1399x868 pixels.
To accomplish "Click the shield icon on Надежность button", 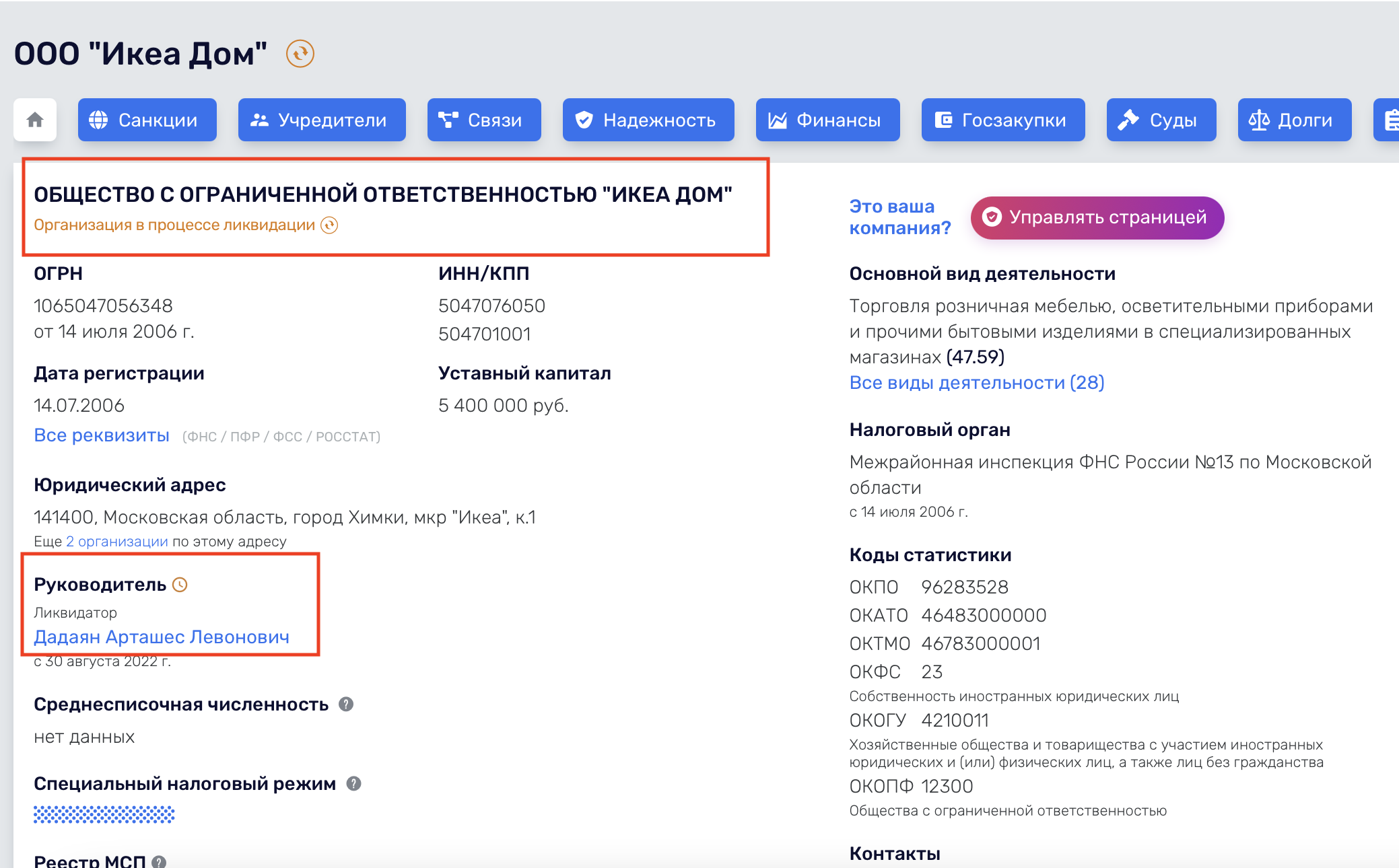I will click(x=583, y=120).
